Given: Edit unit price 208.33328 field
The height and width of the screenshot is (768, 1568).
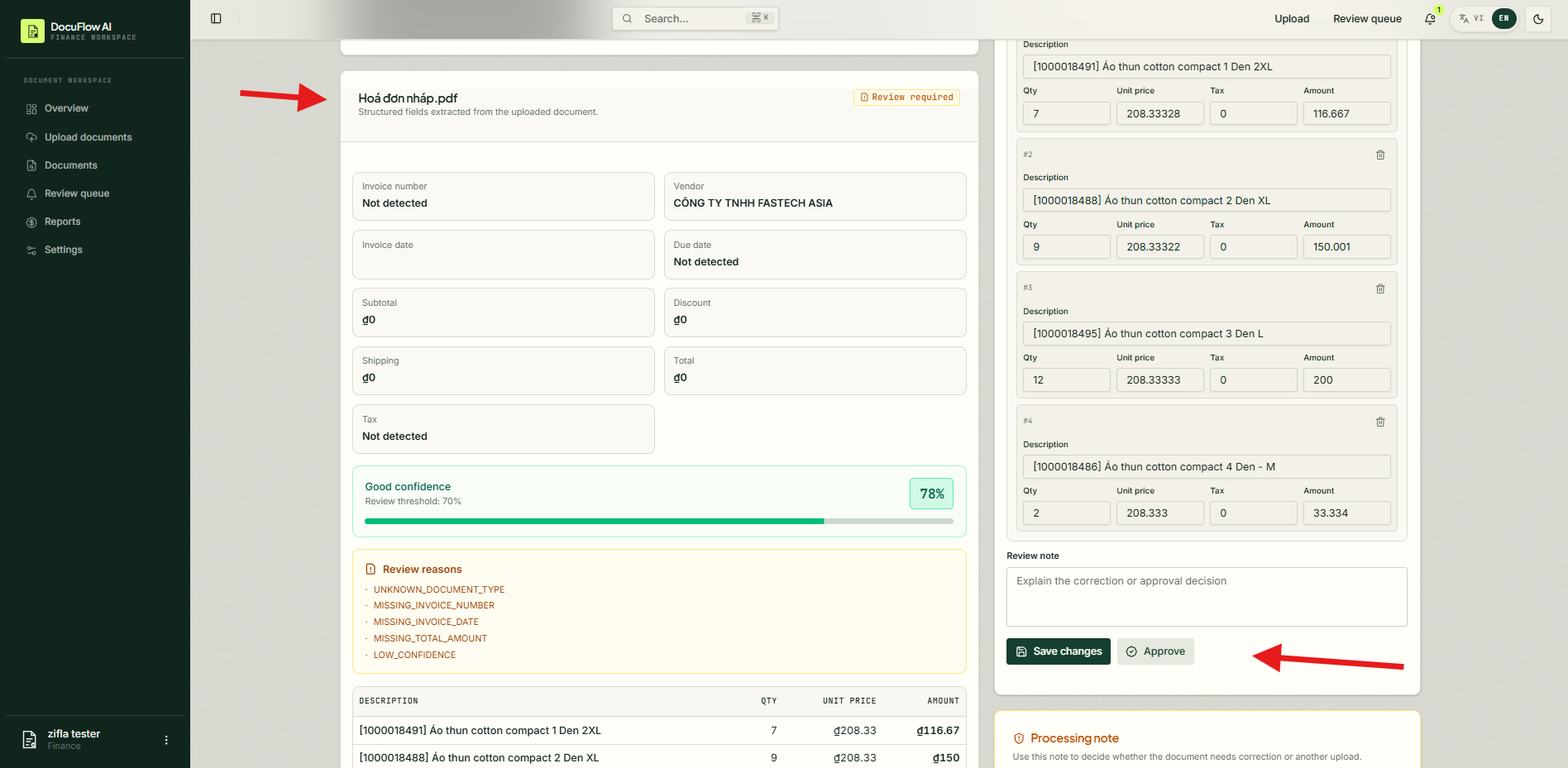Looking at the screenshot, I should coord(1160,113).
